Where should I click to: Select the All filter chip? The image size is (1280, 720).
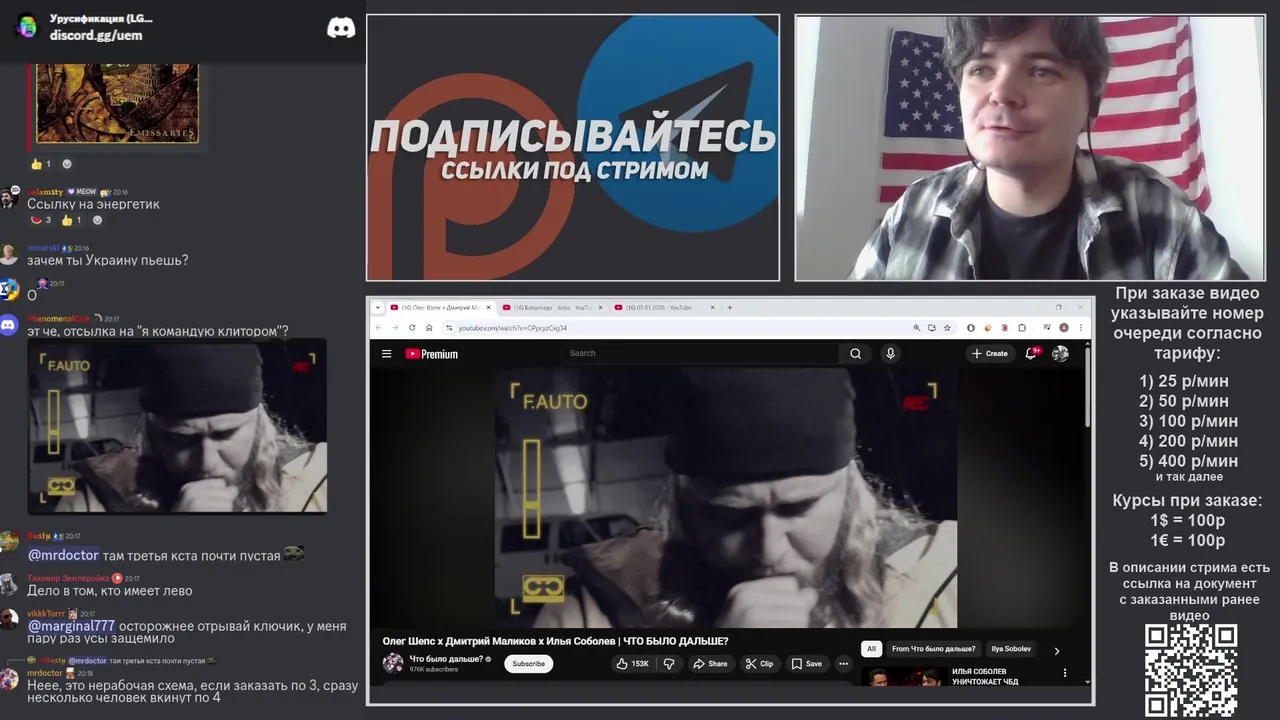click(x=871, y=649)
